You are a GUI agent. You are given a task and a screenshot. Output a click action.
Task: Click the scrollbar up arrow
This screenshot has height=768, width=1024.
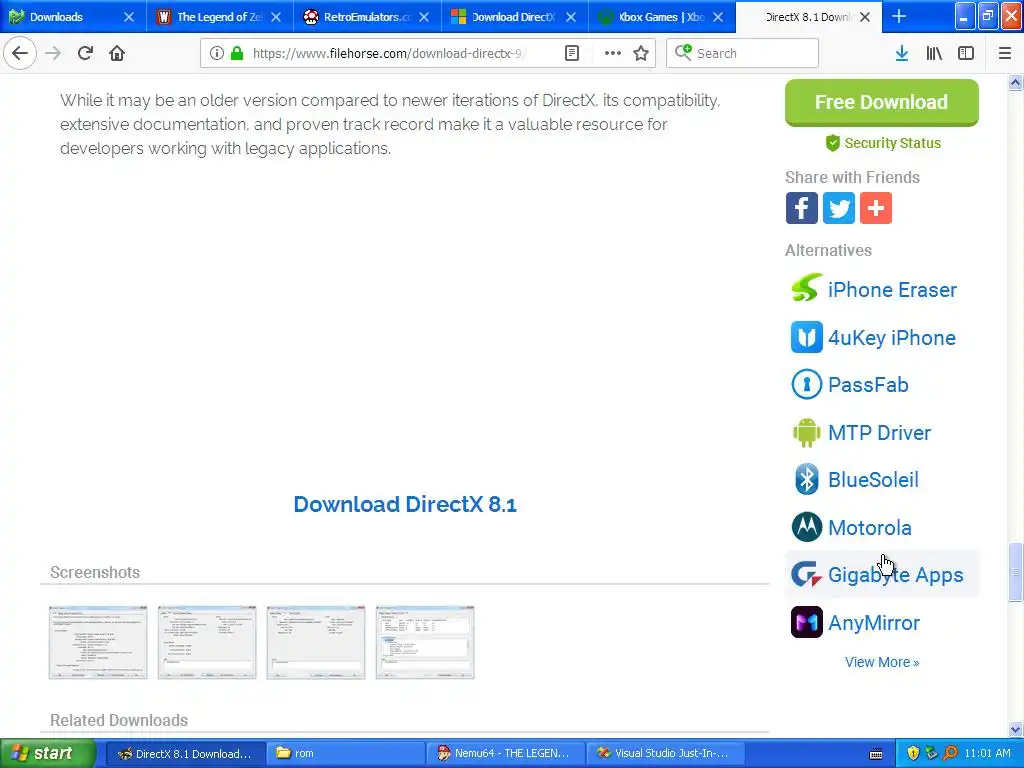tap(1016, 82)
